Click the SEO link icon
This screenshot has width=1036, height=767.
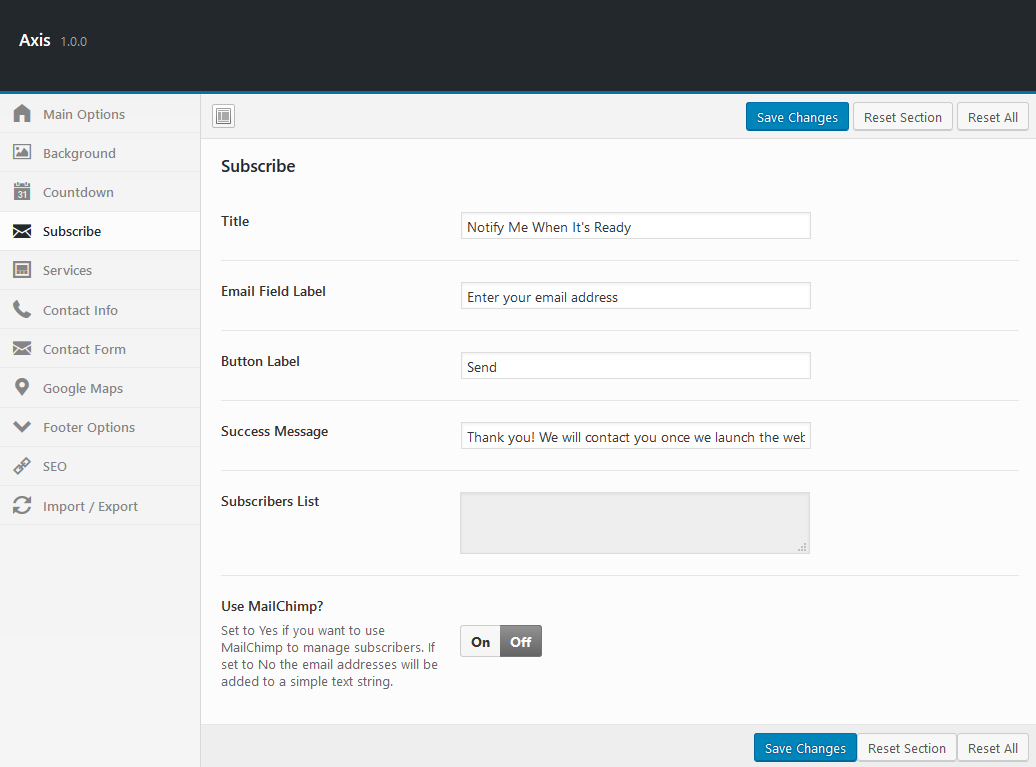(x=22, y=466)
